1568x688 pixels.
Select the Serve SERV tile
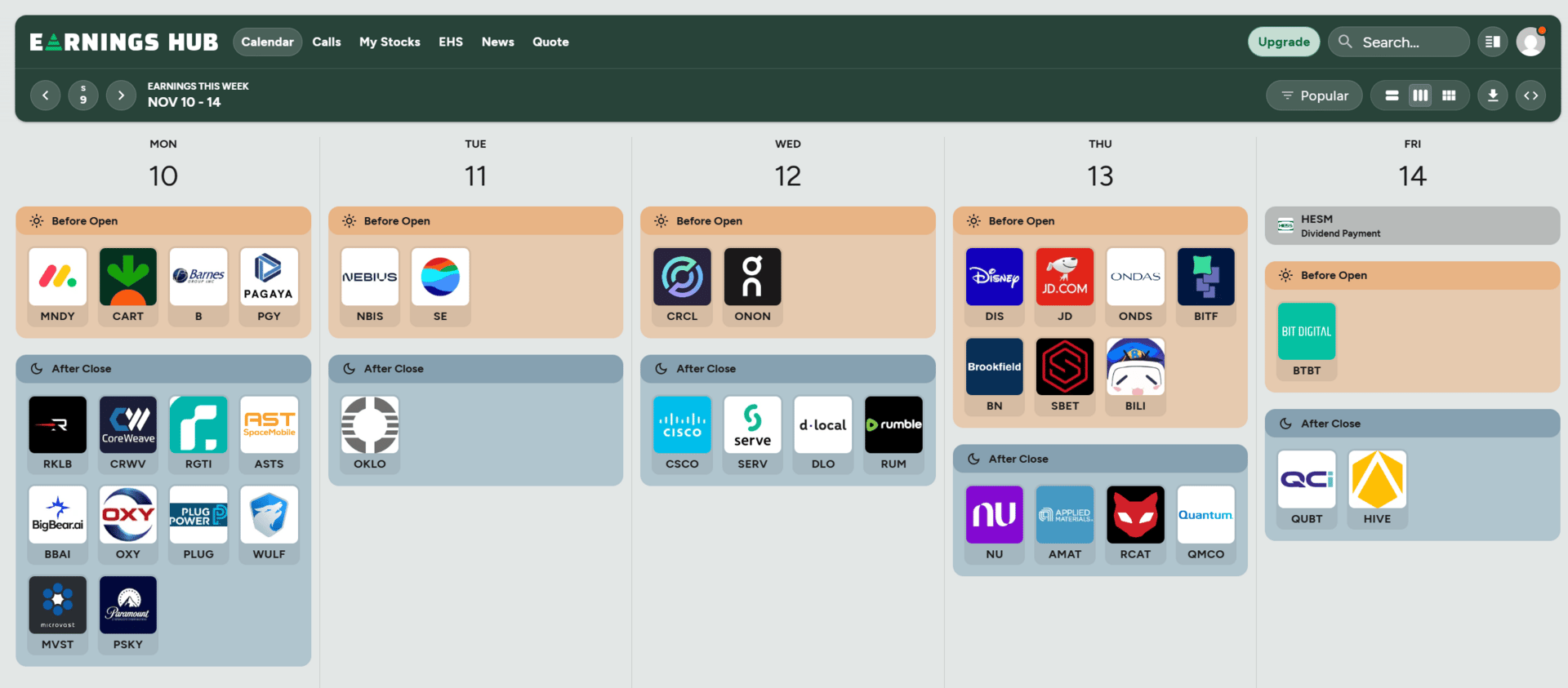pyautogui.click(x=752, y=435)
